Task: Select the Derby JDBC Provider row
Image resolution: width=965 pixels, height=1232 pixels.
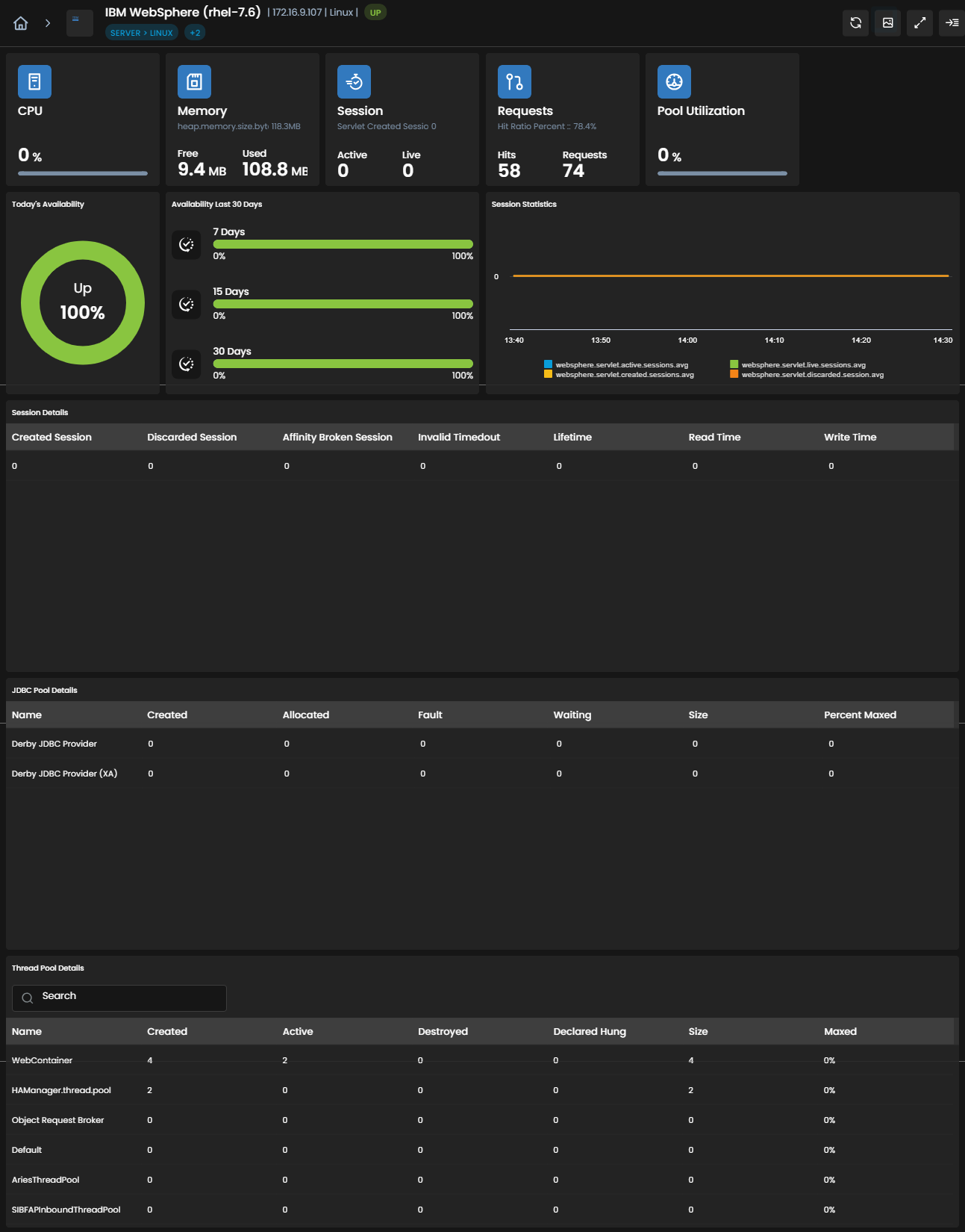Action: pyautogui.click(x=482, y=744)
